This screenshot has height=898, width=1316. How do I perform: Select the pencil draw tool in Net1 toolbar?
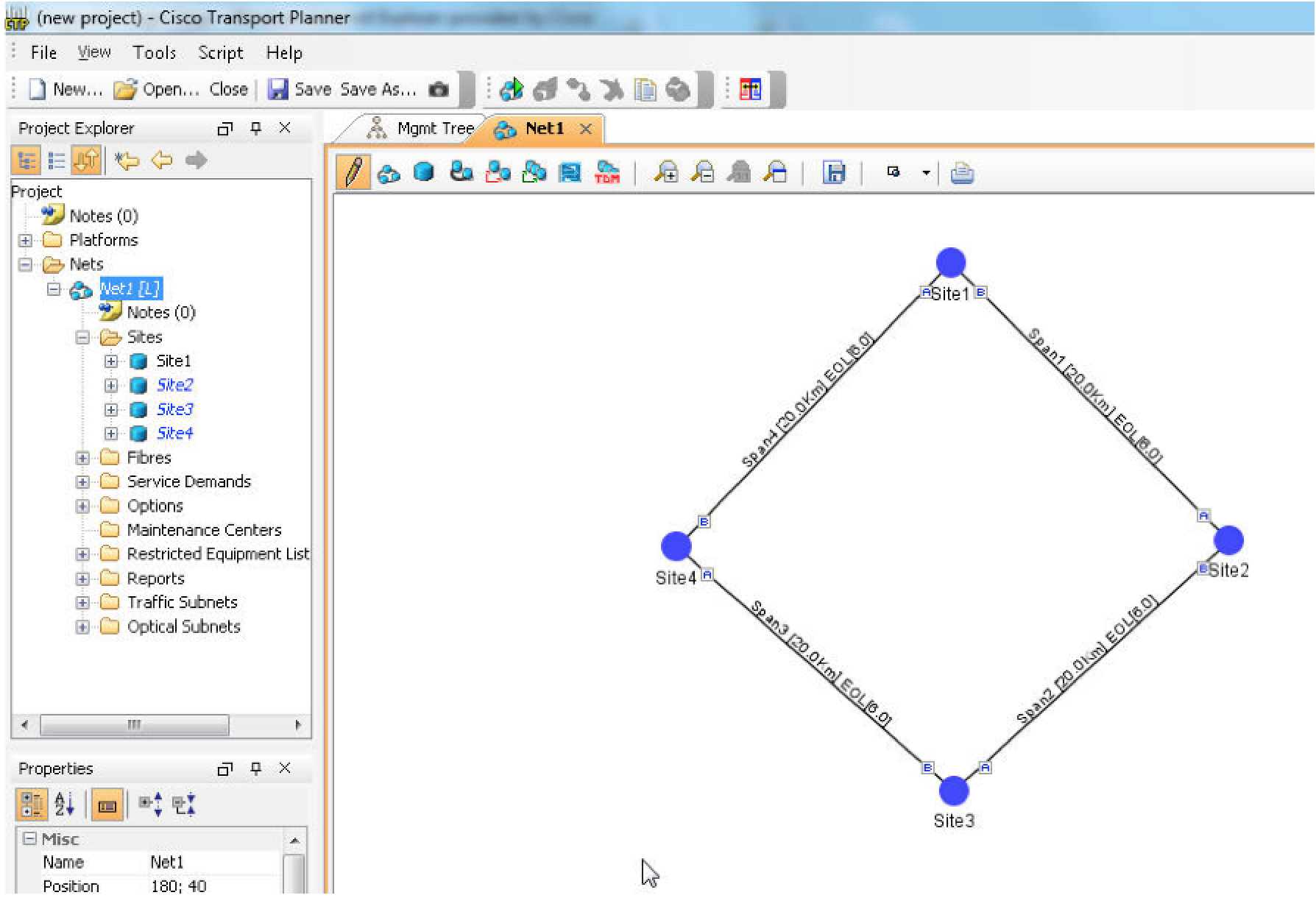353,173
